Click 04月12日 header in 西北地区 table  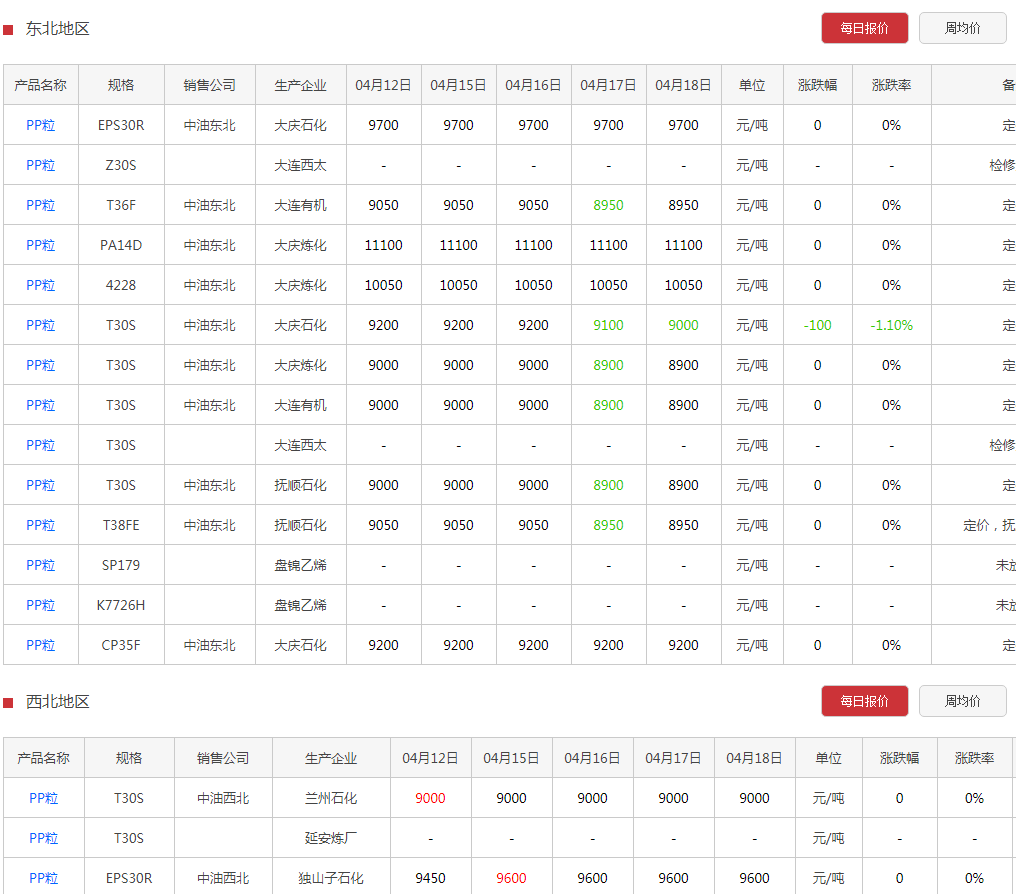tap(430, 758)
